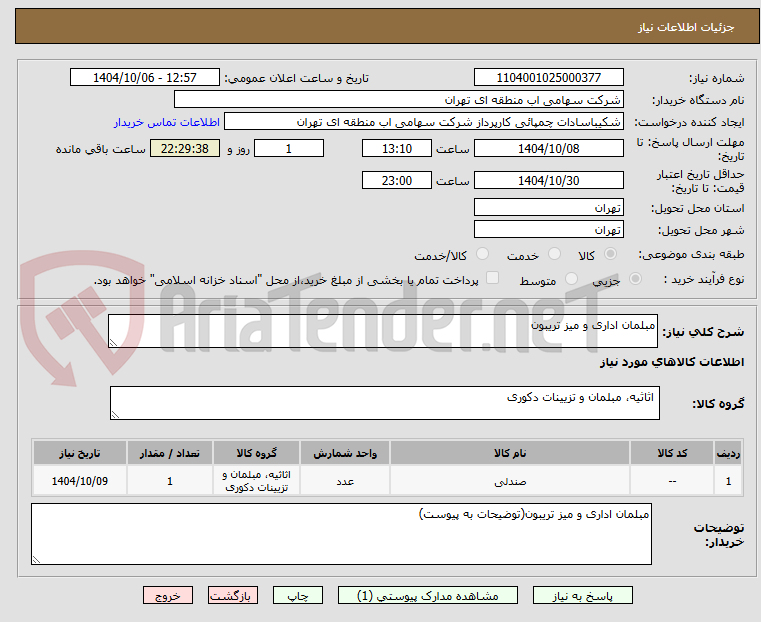Screen dimensions: 761x622
Task: Click resize handle of گروه کالا textarea
Action: [x=115, y=415]
